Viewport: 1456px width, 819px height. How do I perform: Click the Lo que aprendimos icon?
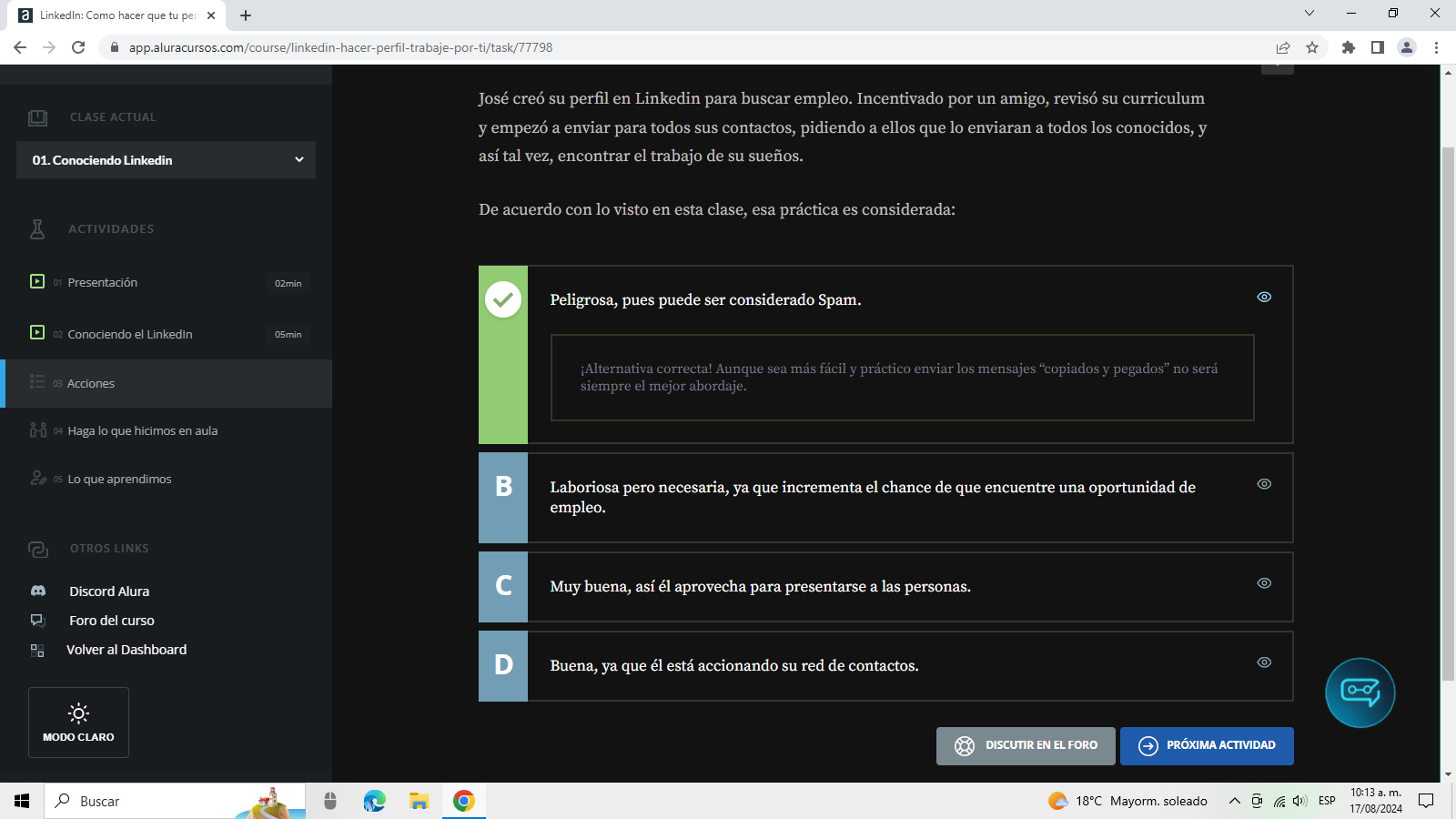[x=38, y=478]
